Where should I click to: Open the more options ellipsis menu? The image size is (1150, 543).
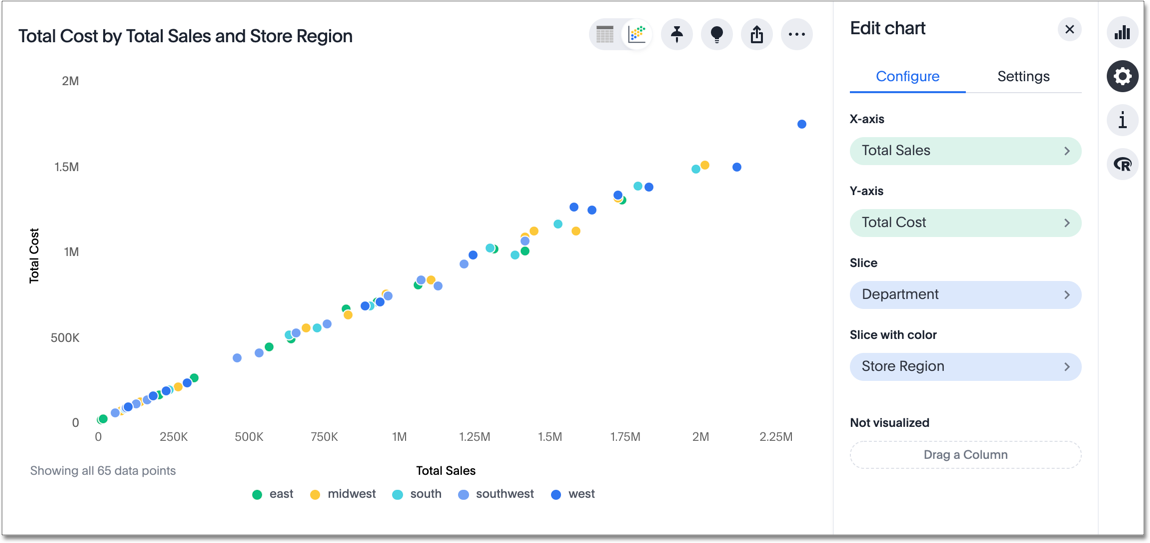tap(797, 35)
